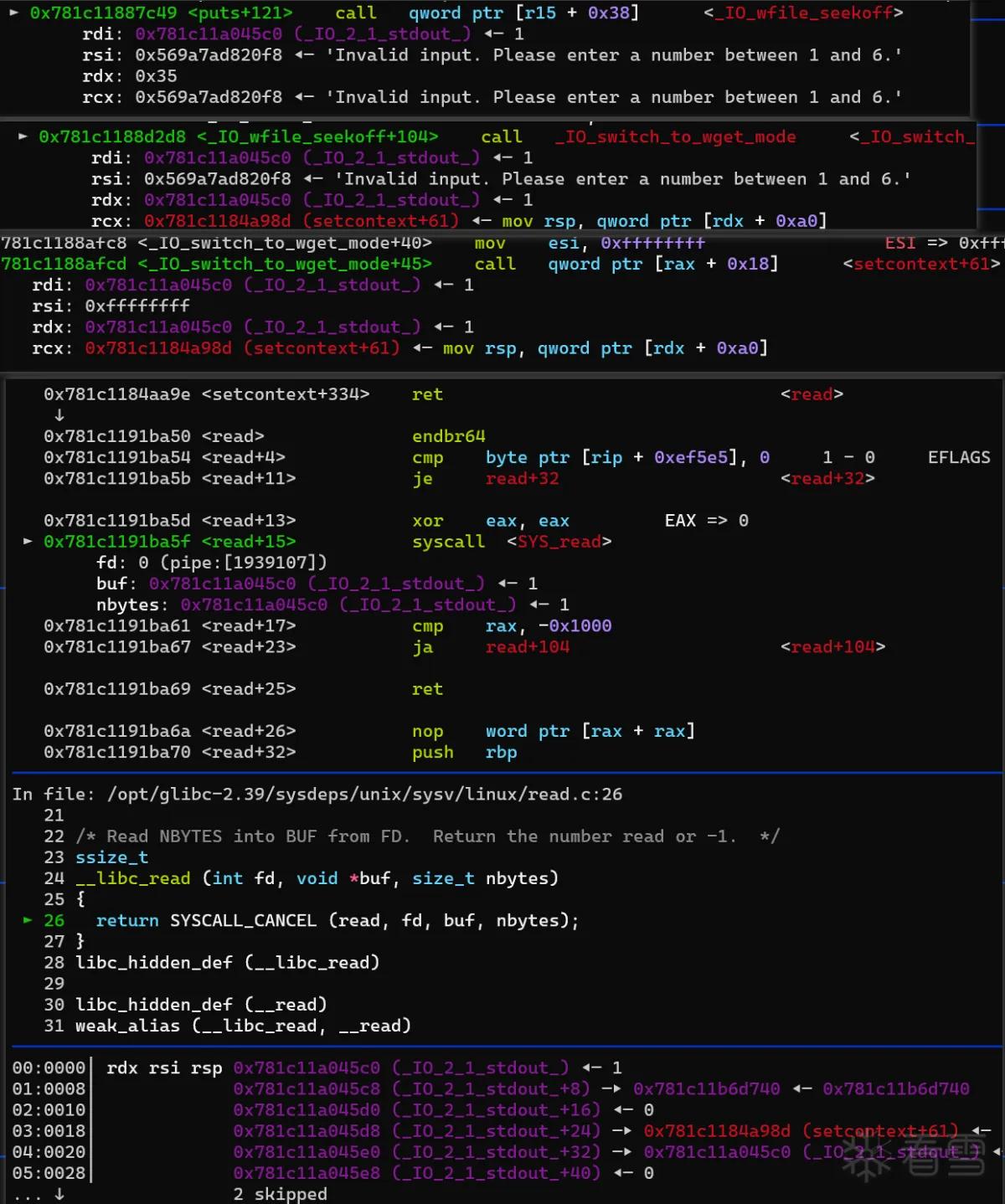The width and height of the screenshot is (1005, 1204).
Task: Select the _IO_switch_to_wget_mode call operand
Action: tap(675, 136)
